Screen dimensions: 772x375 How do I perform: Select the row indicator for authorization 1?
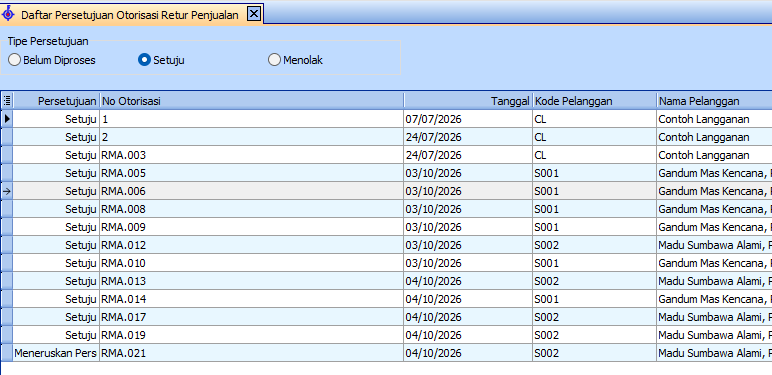[x=7, y=119]
